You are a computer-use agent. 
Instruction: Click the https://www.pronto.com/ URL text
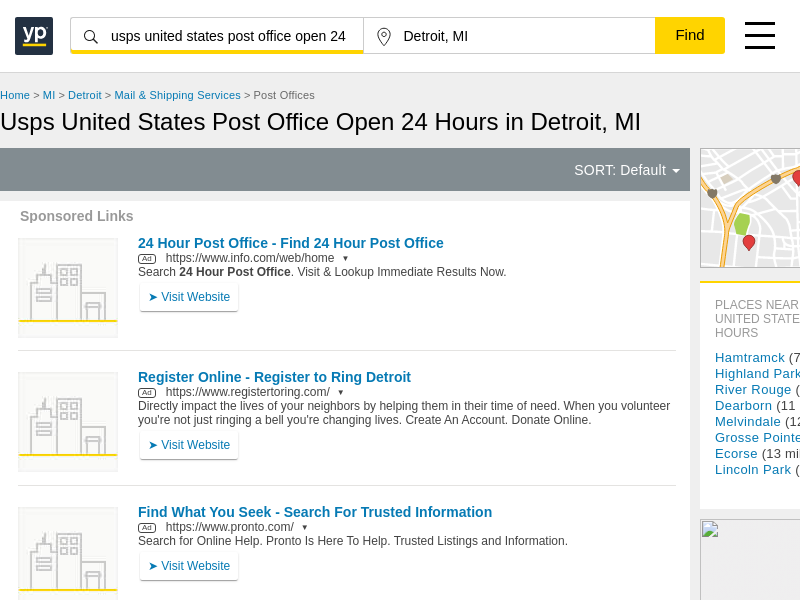(230, 527)
